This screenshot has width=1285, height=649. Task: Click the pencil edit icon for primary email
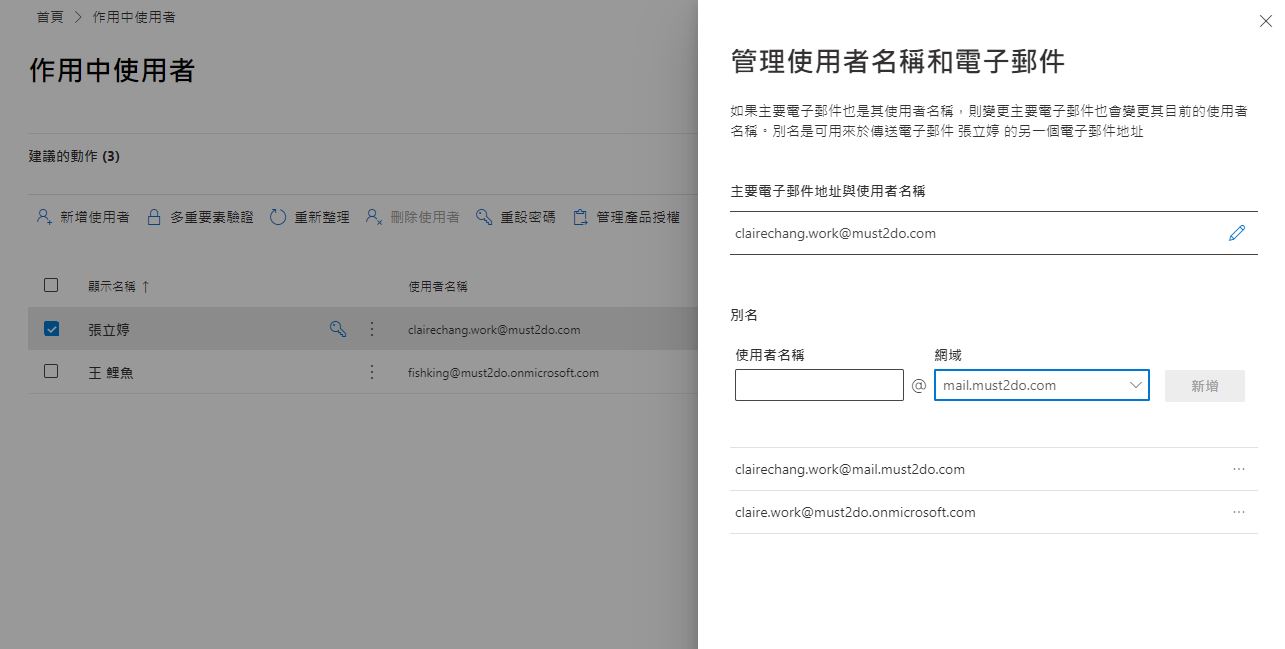1237,233
